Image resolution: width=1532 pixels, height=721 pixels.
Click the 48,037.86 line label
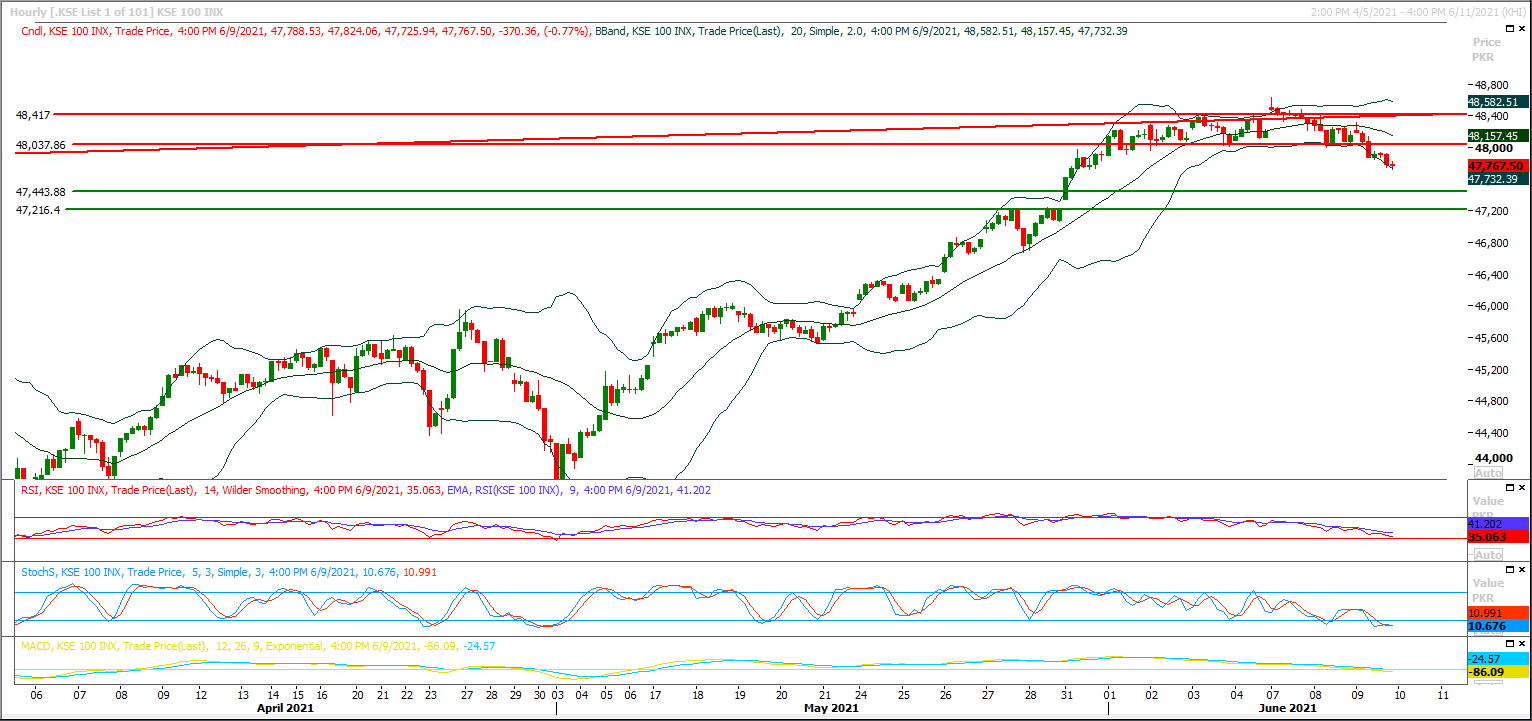pyautogui.click(x=40, y=145)
